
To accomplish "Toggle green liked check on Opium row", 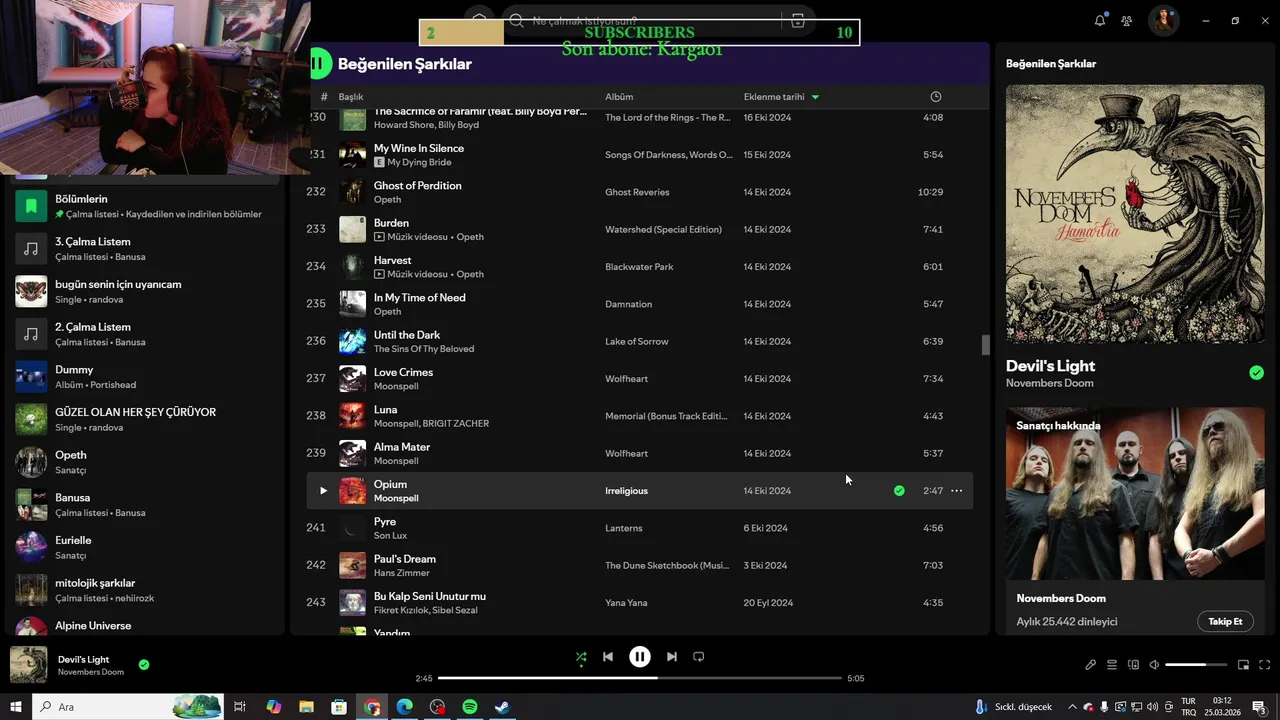I will 899,491.
